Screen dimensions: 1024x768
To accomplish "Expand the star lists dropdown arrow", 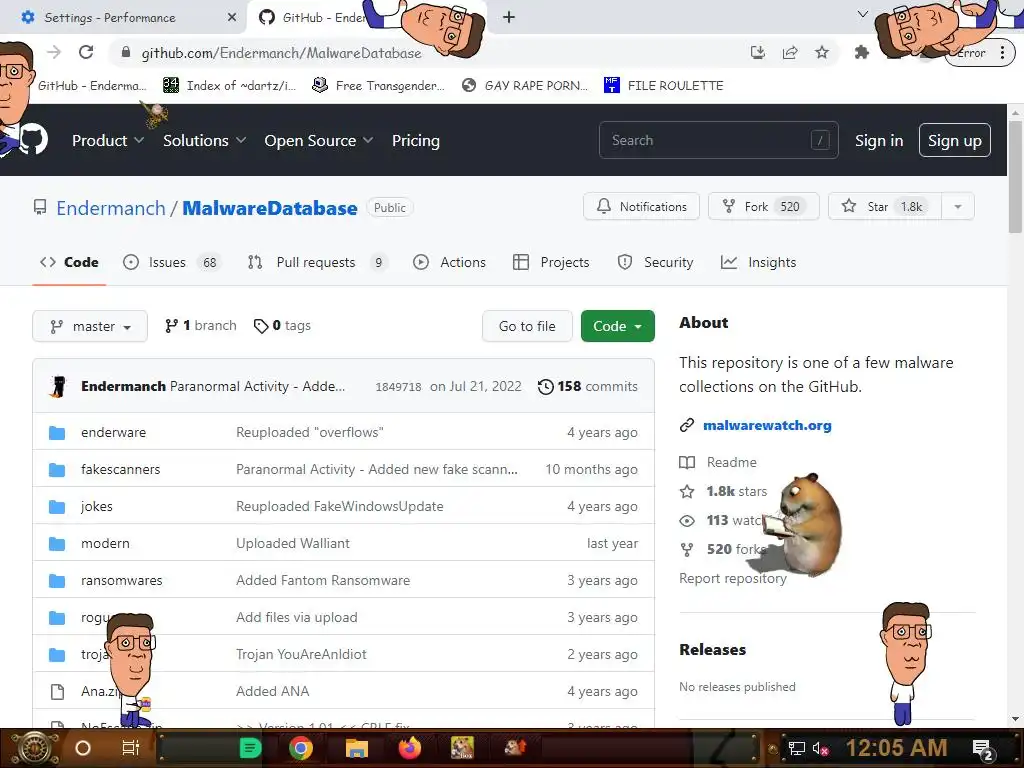I will [957, 206].
